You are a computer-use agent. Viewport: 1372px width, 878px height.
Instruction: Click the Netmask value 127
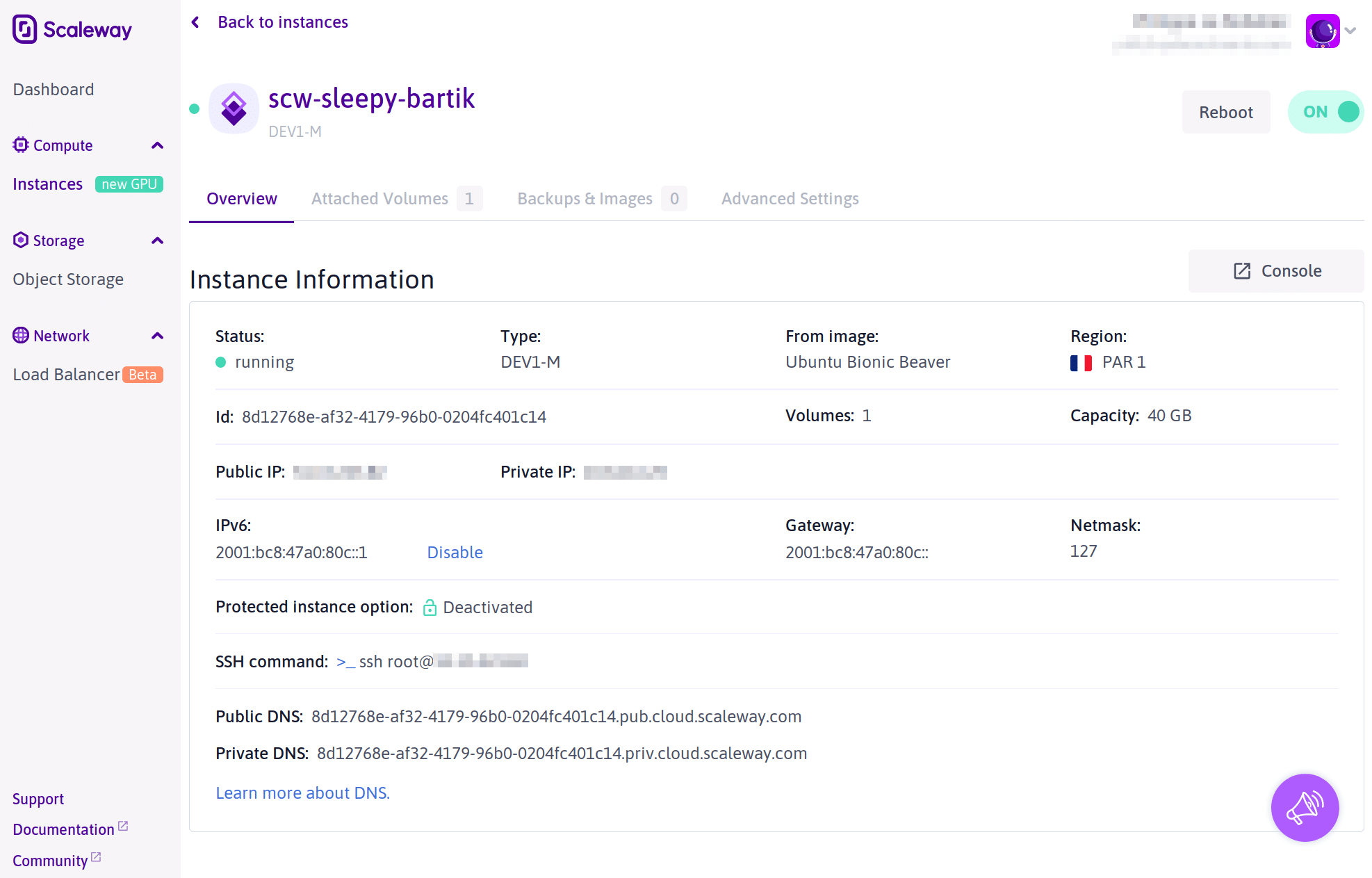(x=1084, y=551)
